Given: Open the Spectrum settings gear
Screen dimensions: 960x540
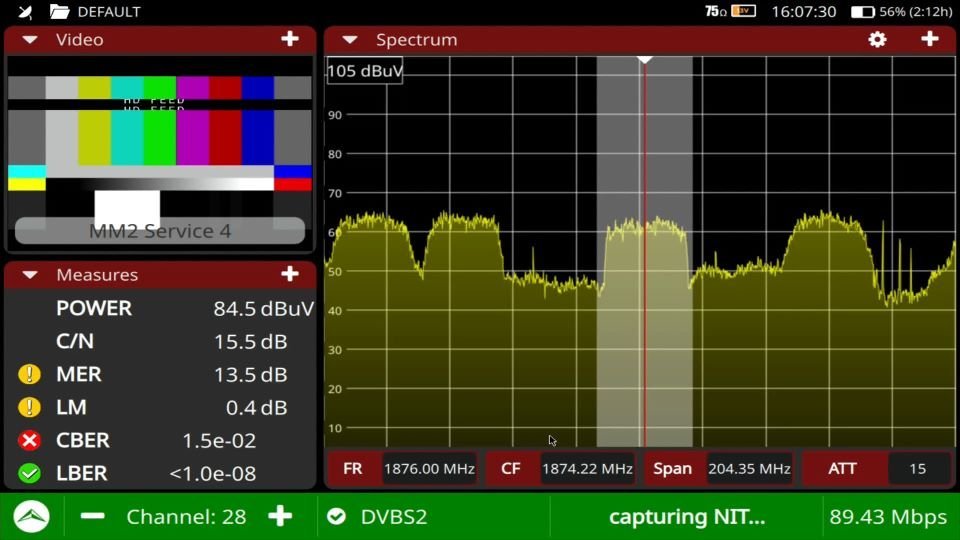Looking at the screenshot, I should click(x=877, y=40).
